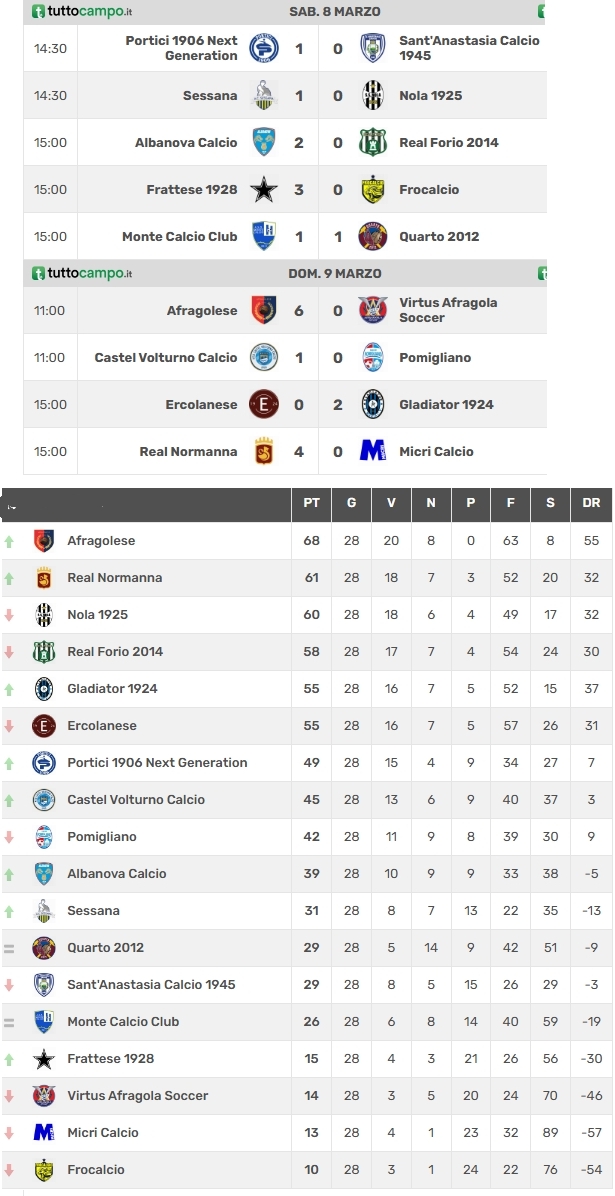Open the Albanova Calcio link in the Saturday results
Image resolution: width=615 pixels, height=1196 pixels.
click(186, 143)
